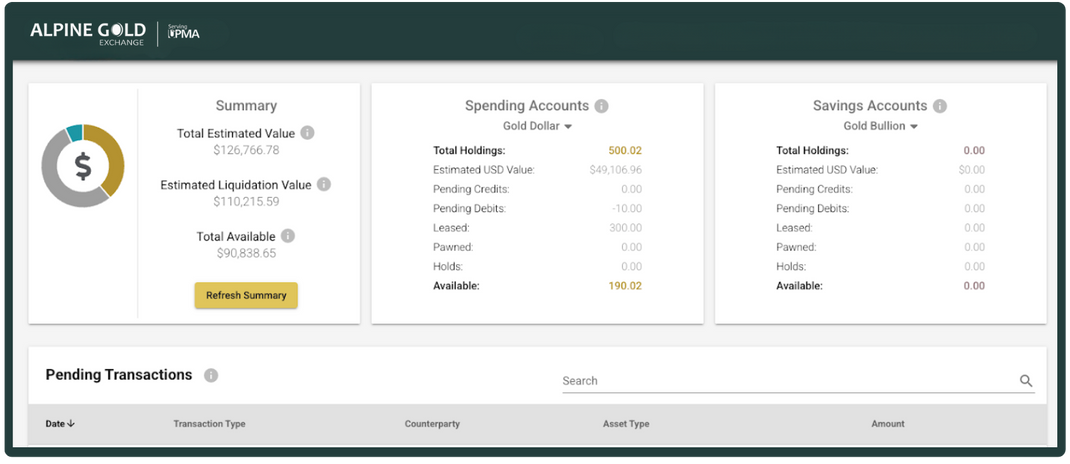Viewport: 1070px width, 464px height.
Task: Sort by Transaction Type column header
Action: tap(209, 424)
